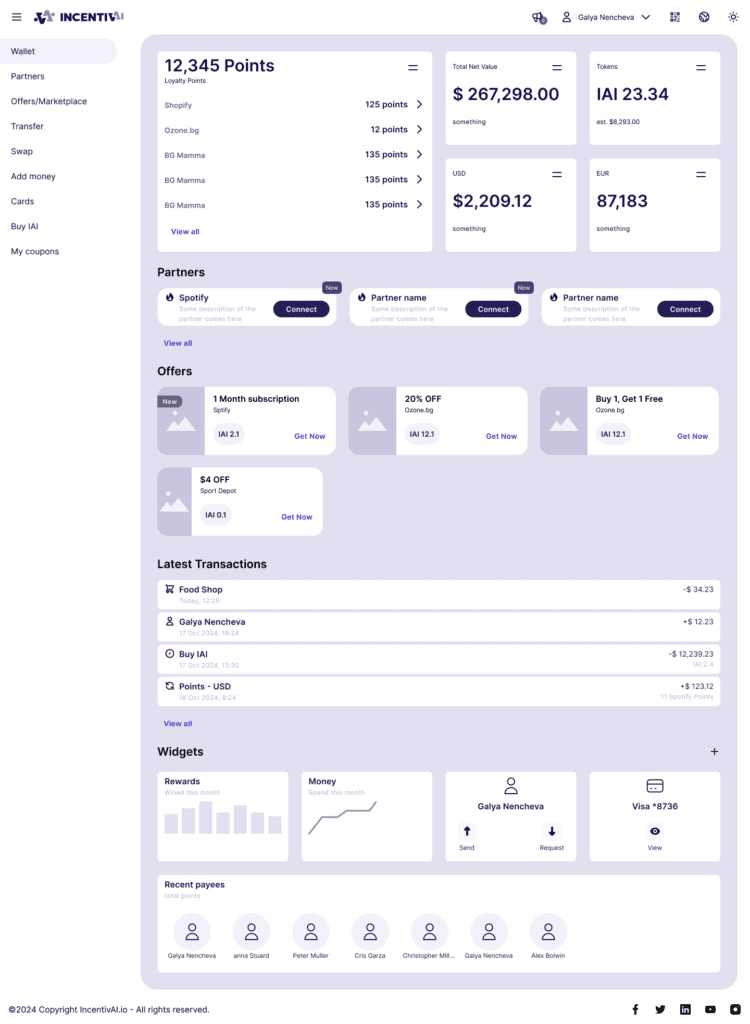Open the Galya Nencheva account dropdown
Screen dimensions: 750x1024
[x=606, y=17]
